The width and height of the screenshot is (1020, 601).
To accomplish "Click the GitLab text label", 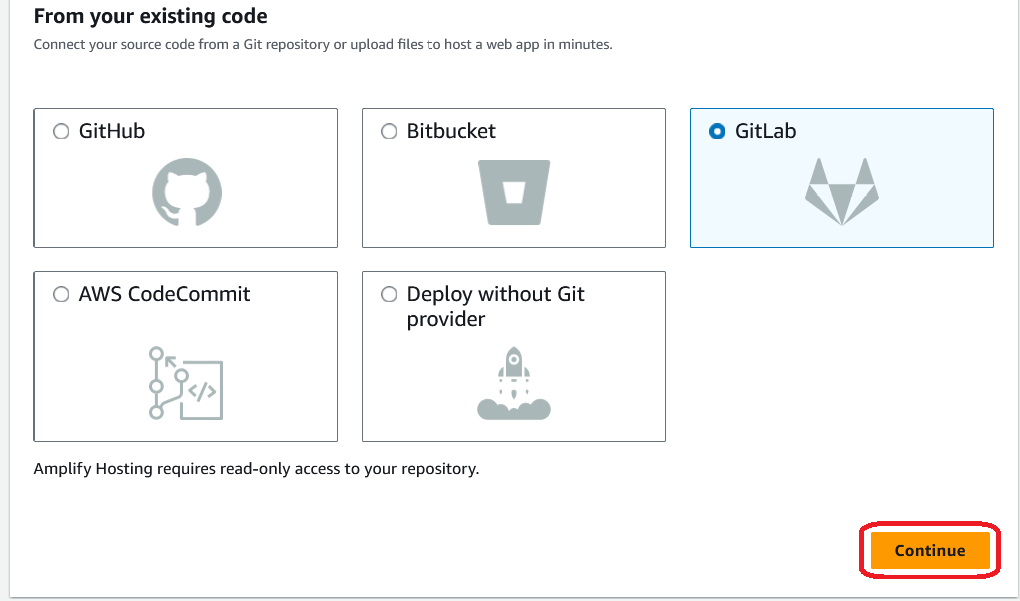I will click(x=765, y=131).
